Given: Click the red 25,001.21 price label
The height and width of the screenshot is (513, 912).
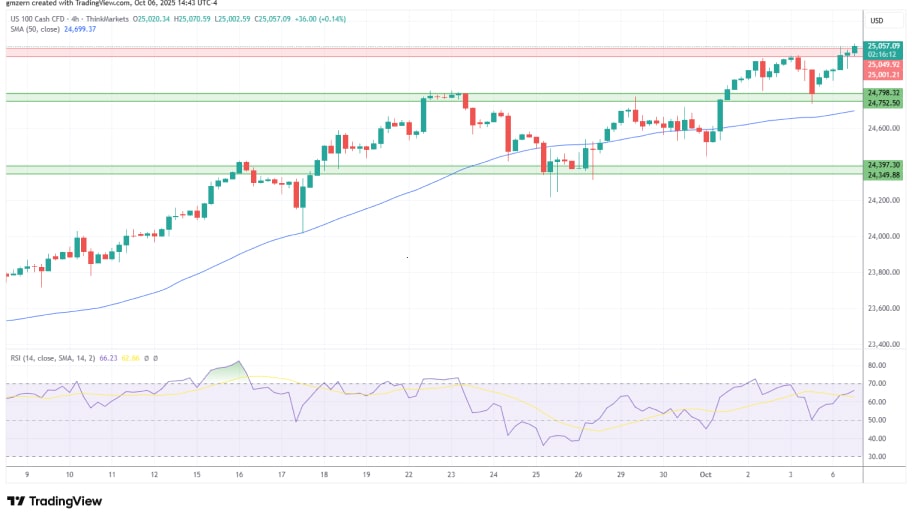Looking at the screenshot, I should point(884,75).
